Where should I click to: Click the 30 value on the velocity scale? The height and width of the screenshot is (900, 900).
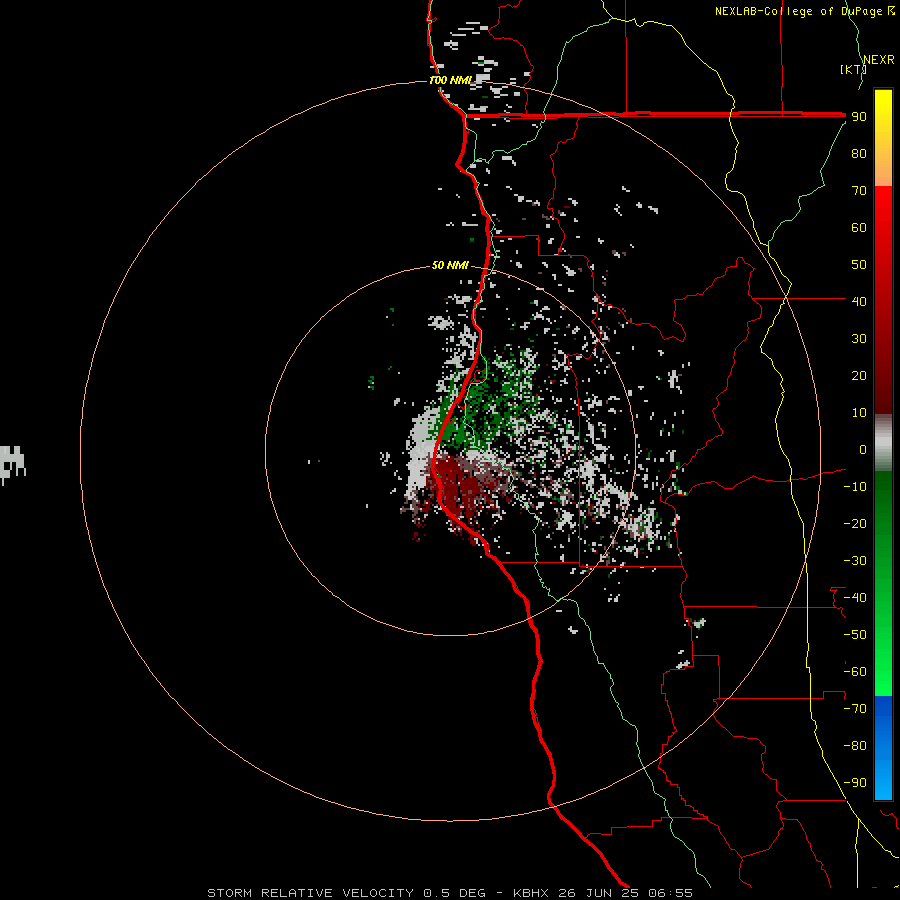[859, 339]
